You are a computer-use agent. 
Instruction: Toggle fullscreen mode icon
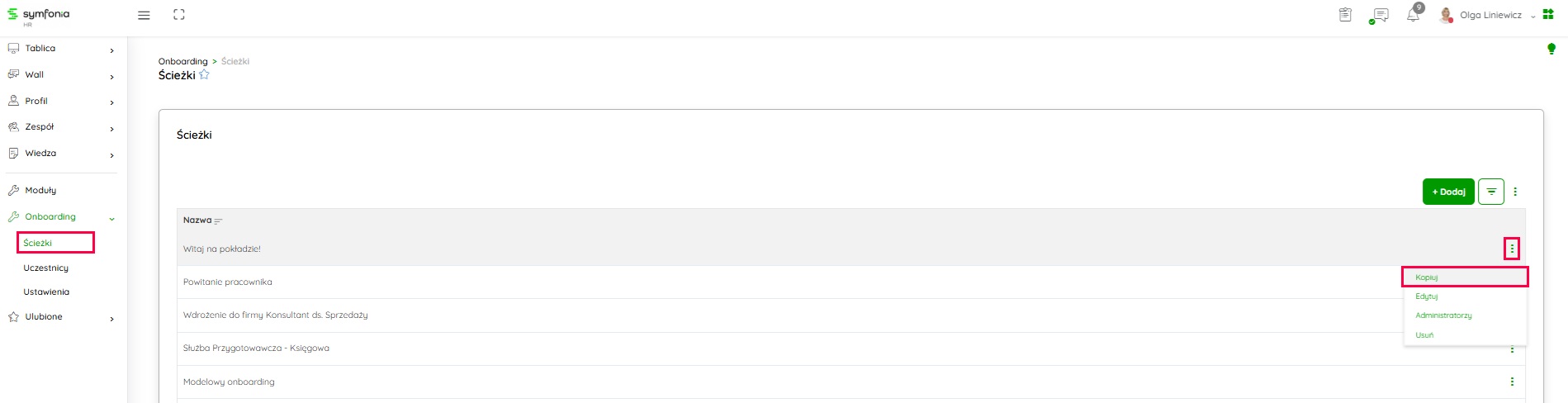pos(179,15)
